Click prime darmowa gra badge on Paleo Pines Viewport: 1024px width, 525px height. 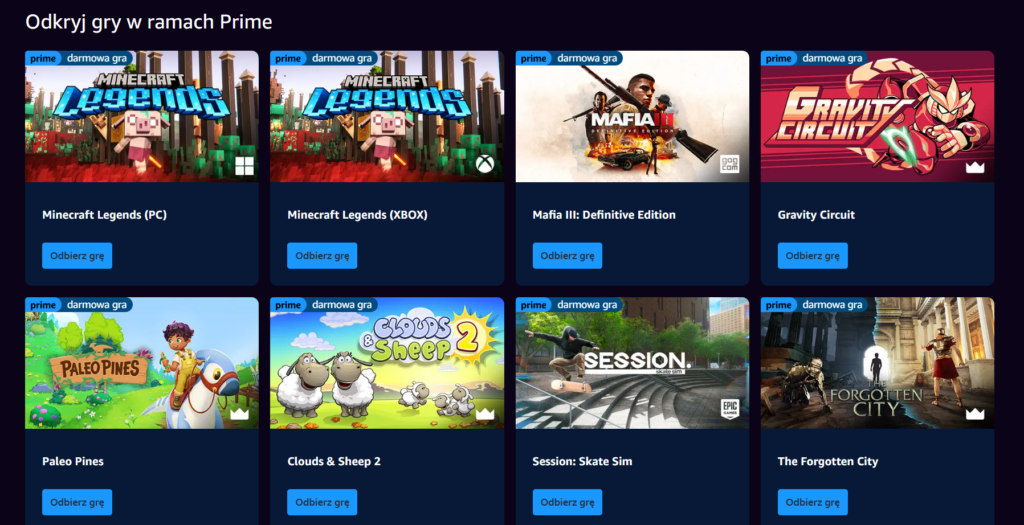(79, 305)
